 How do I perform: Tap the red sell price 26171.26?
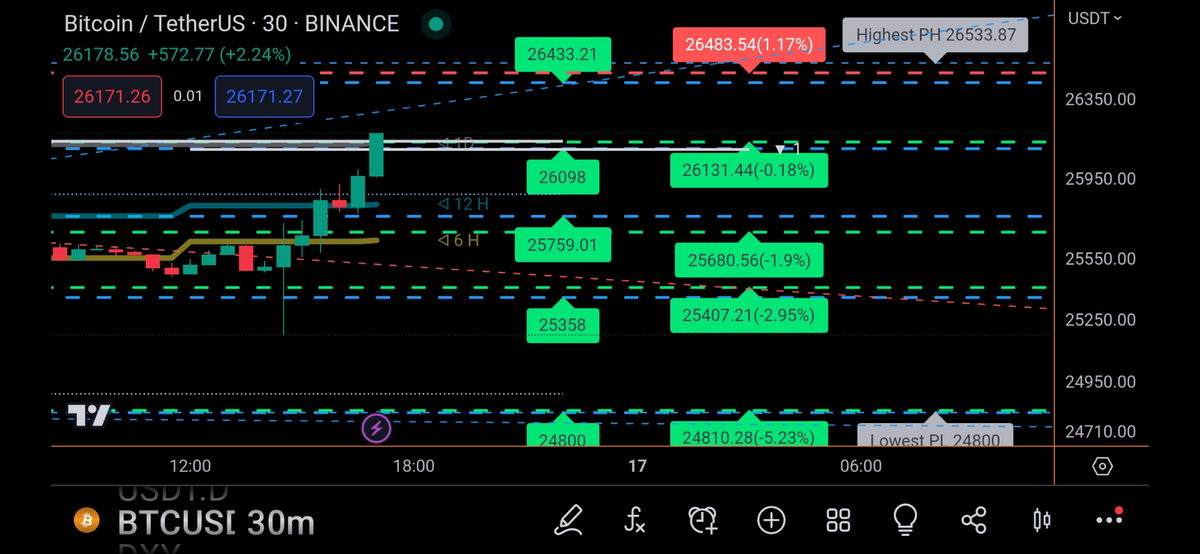coord(98,97)
